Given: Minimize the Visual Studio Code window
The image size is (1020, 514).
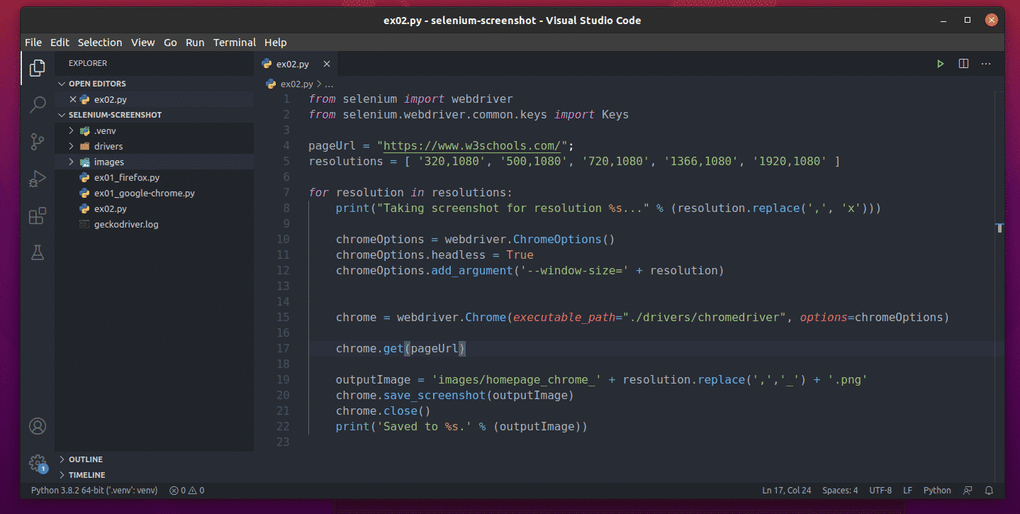Looking at the screenshot, I should pos(943,20).
